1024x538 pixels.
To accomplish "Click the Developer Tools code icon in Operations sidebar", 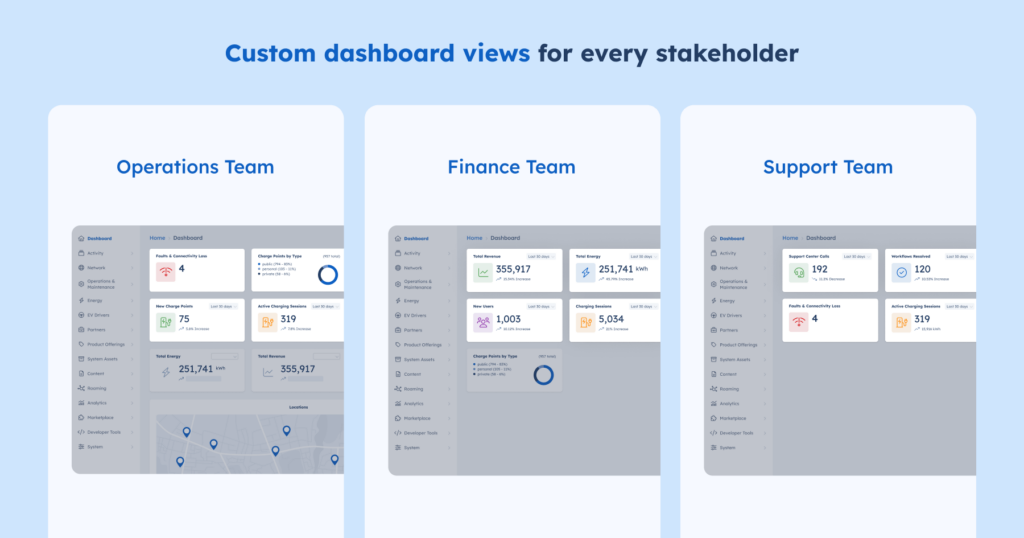I will click(x=81, y=432).
